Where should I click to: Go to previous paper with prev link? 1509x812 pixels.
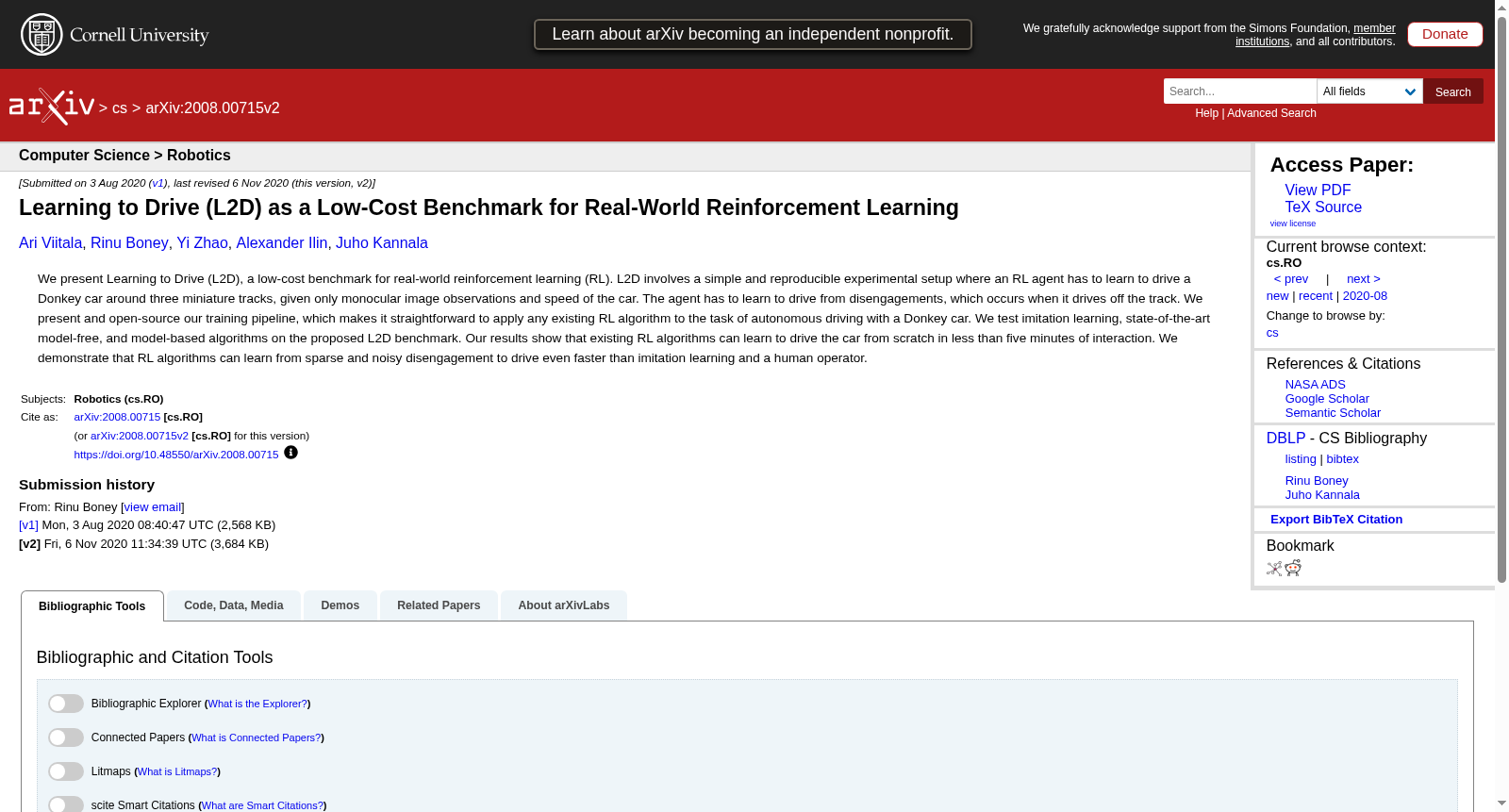(x=1291, y=279)
